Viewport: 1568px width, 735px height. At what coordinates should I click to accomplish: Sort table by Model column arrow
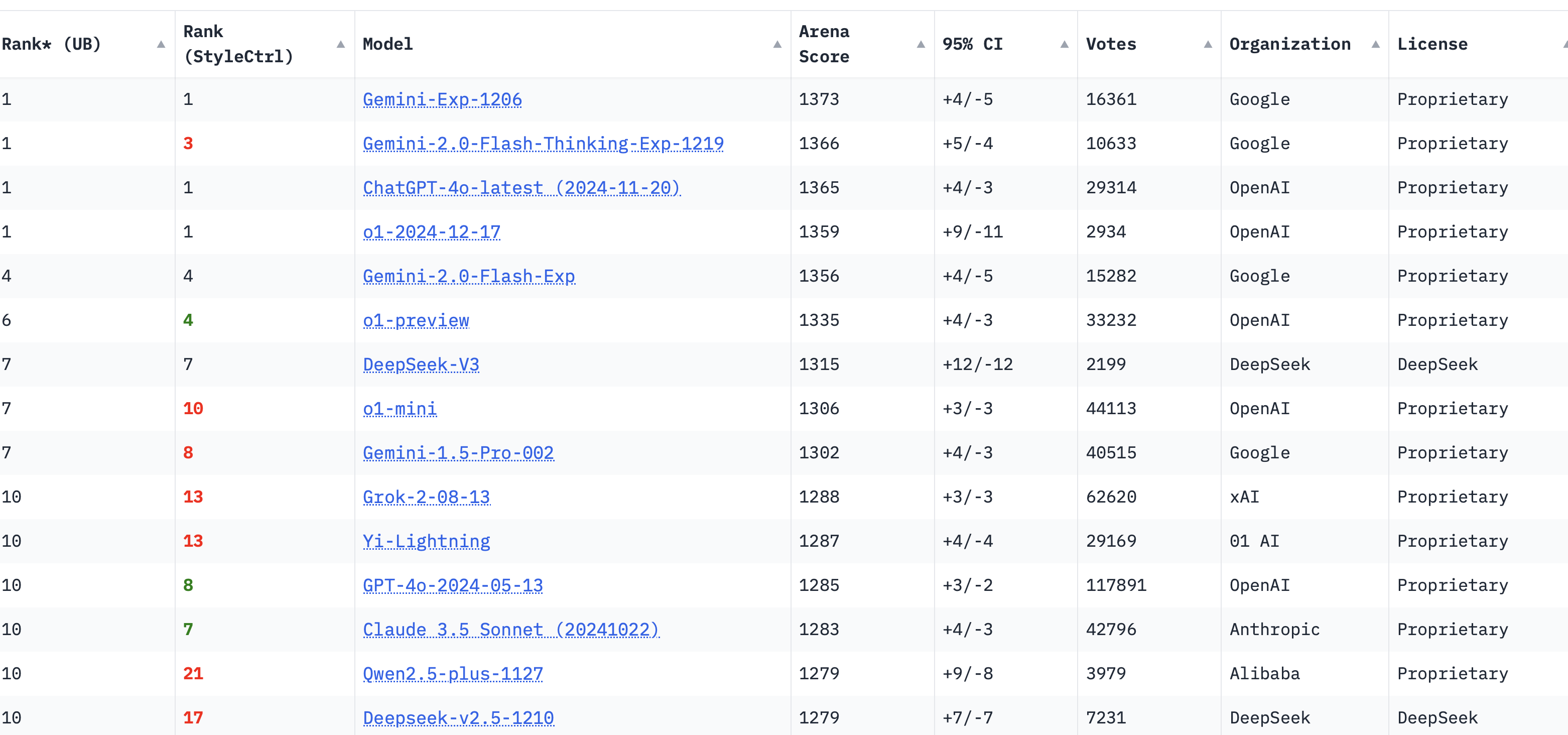[x=776, y=45]
